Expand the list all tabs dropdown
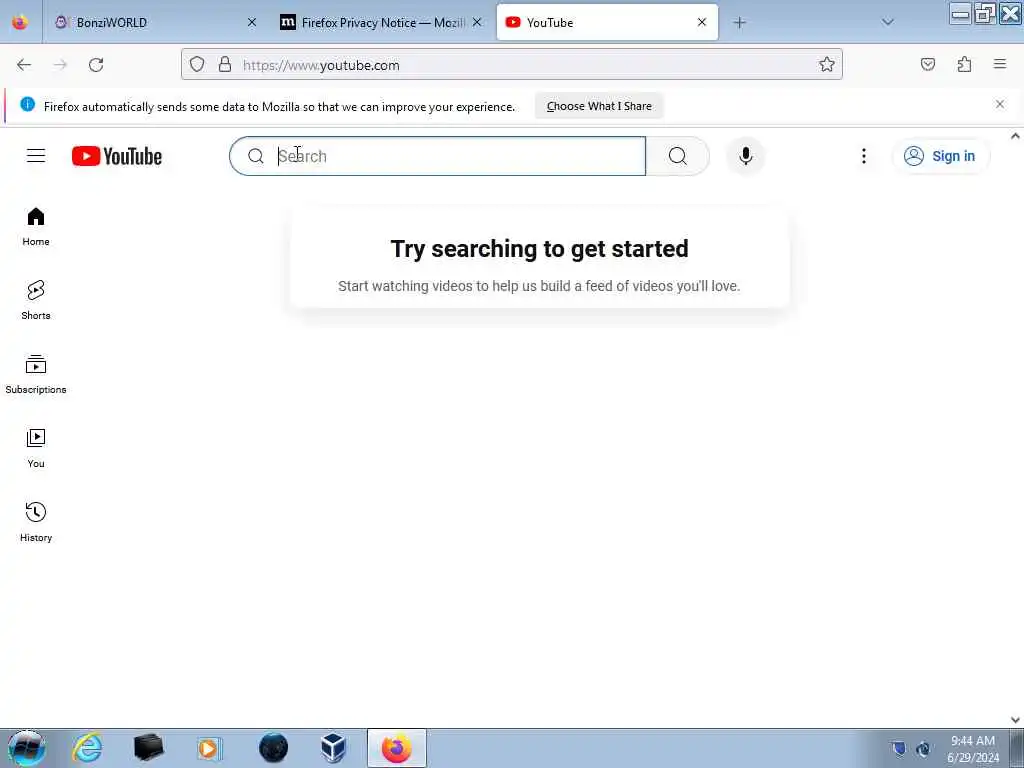 888,22
